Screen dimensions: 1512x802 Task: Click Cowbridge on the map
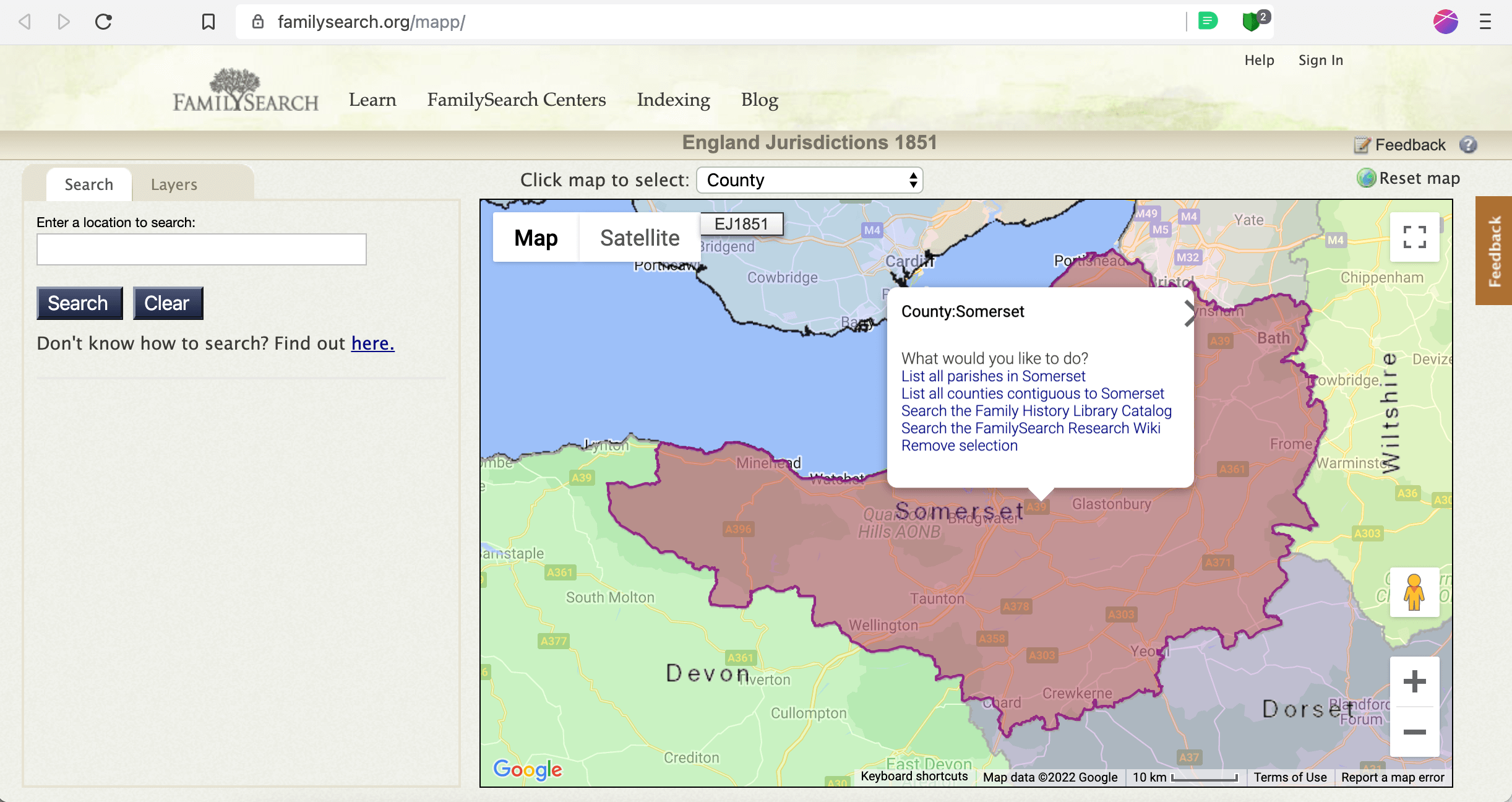coord(783,277)
